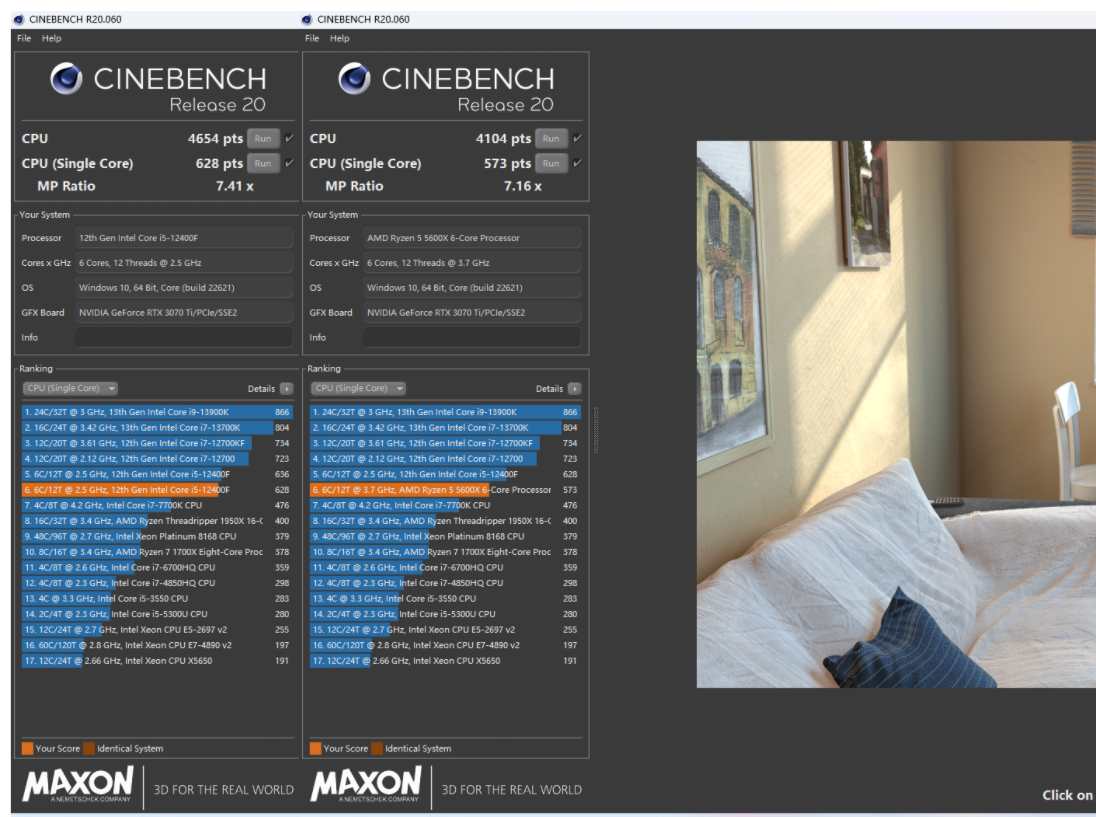1096x817 pixels.
Task: Click Info input field in left window
Action: [x=184, y=338]
